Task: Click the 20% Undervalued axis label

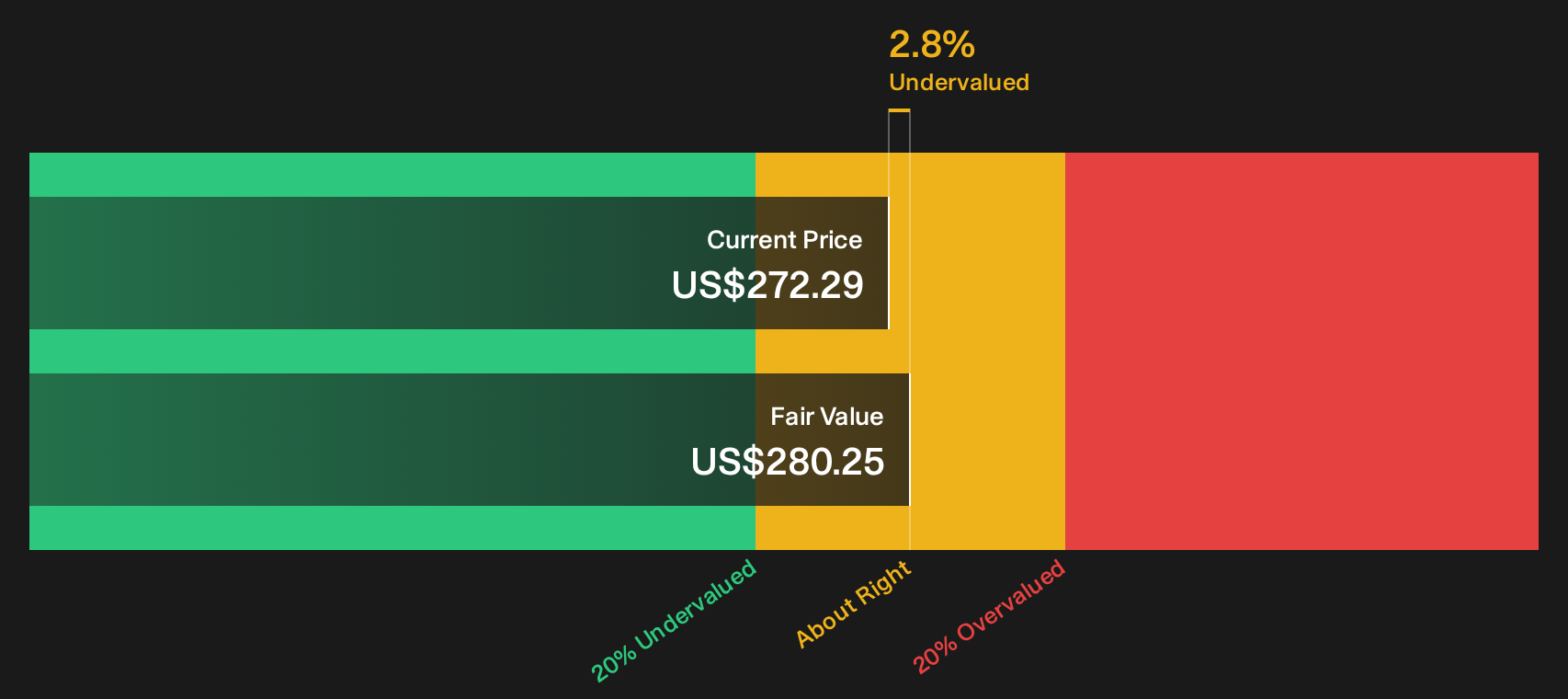Action: pyautogui.click(x=674, y=621)
